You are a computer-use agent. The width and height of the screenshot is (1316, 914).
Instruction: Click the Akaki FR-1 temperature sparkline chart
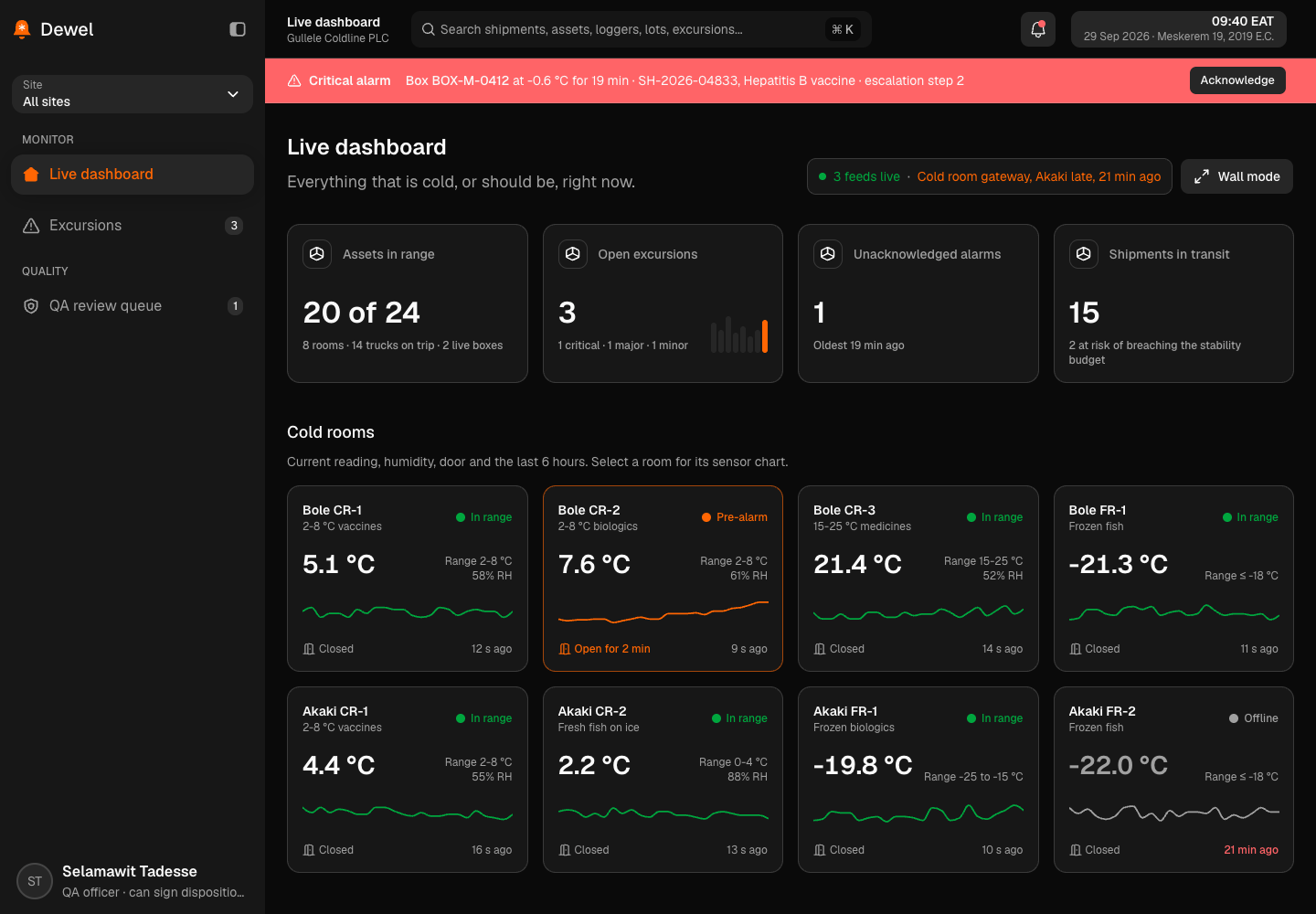[918, 813]
